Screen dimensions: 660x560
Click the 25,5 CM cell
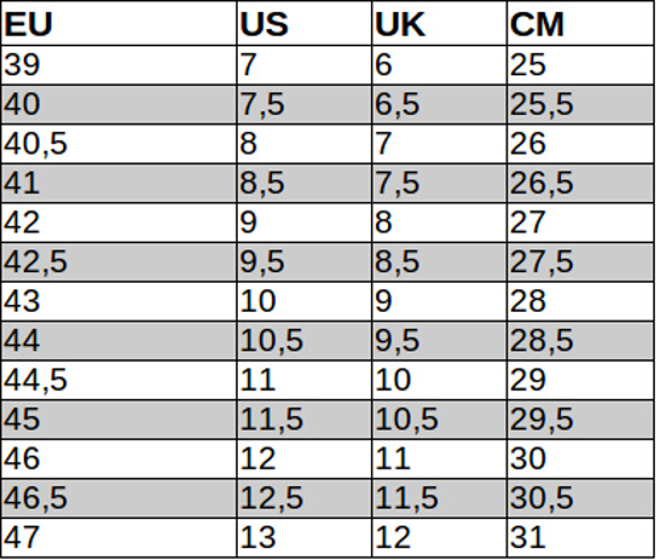click(581, 104)
